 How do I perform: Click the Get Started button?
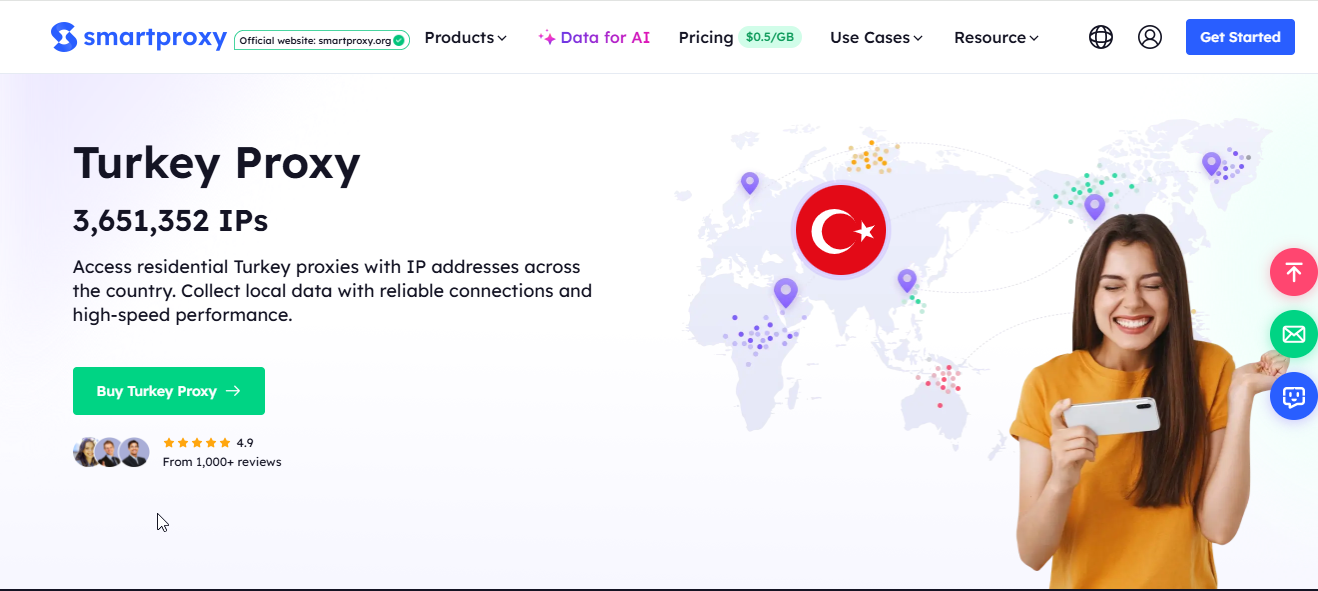(x=1240, y=37)
